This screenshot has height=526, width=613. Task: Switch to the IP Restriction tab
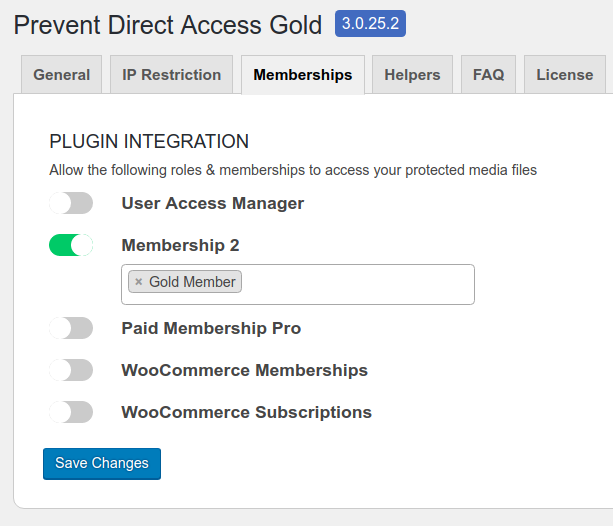pos(172,75)
